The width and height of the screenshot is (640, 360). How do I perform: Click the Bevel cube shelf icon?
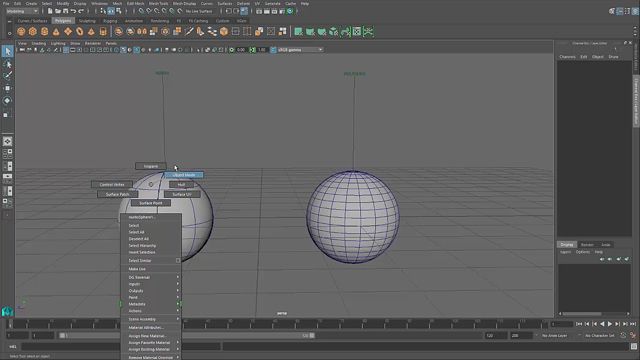coord(224,31)
